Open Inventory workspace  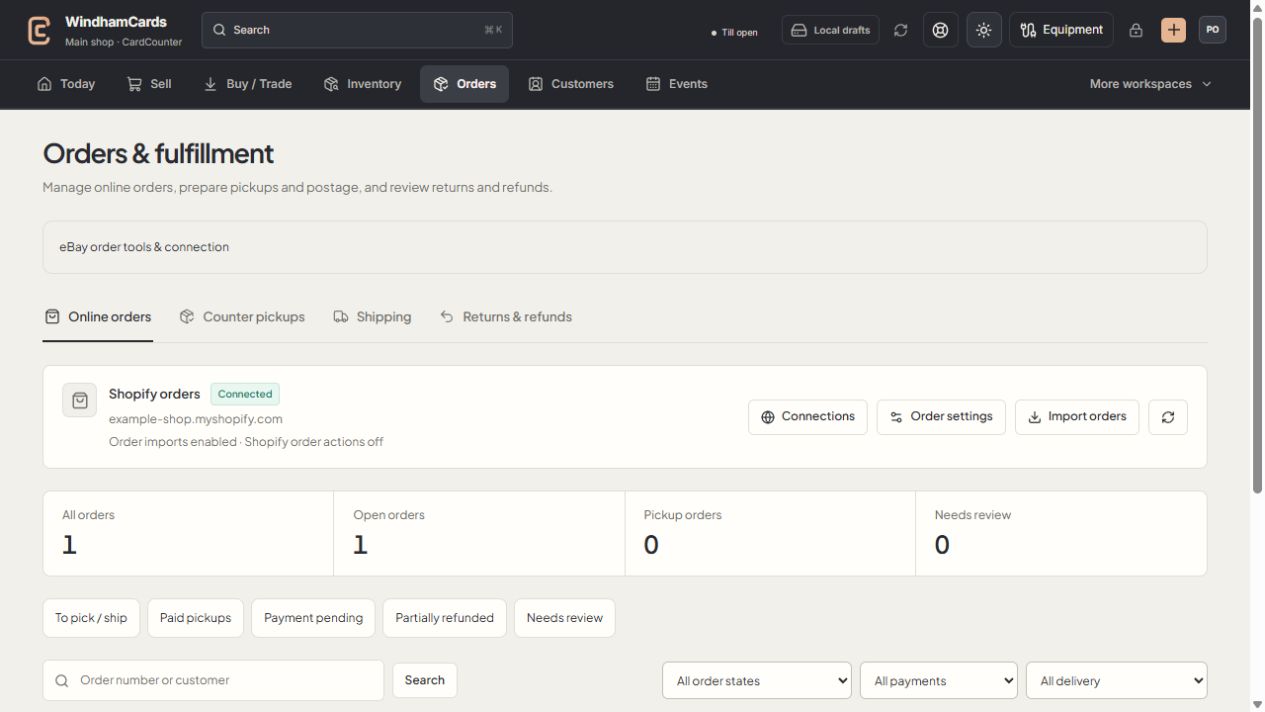[x=363, y=84]
